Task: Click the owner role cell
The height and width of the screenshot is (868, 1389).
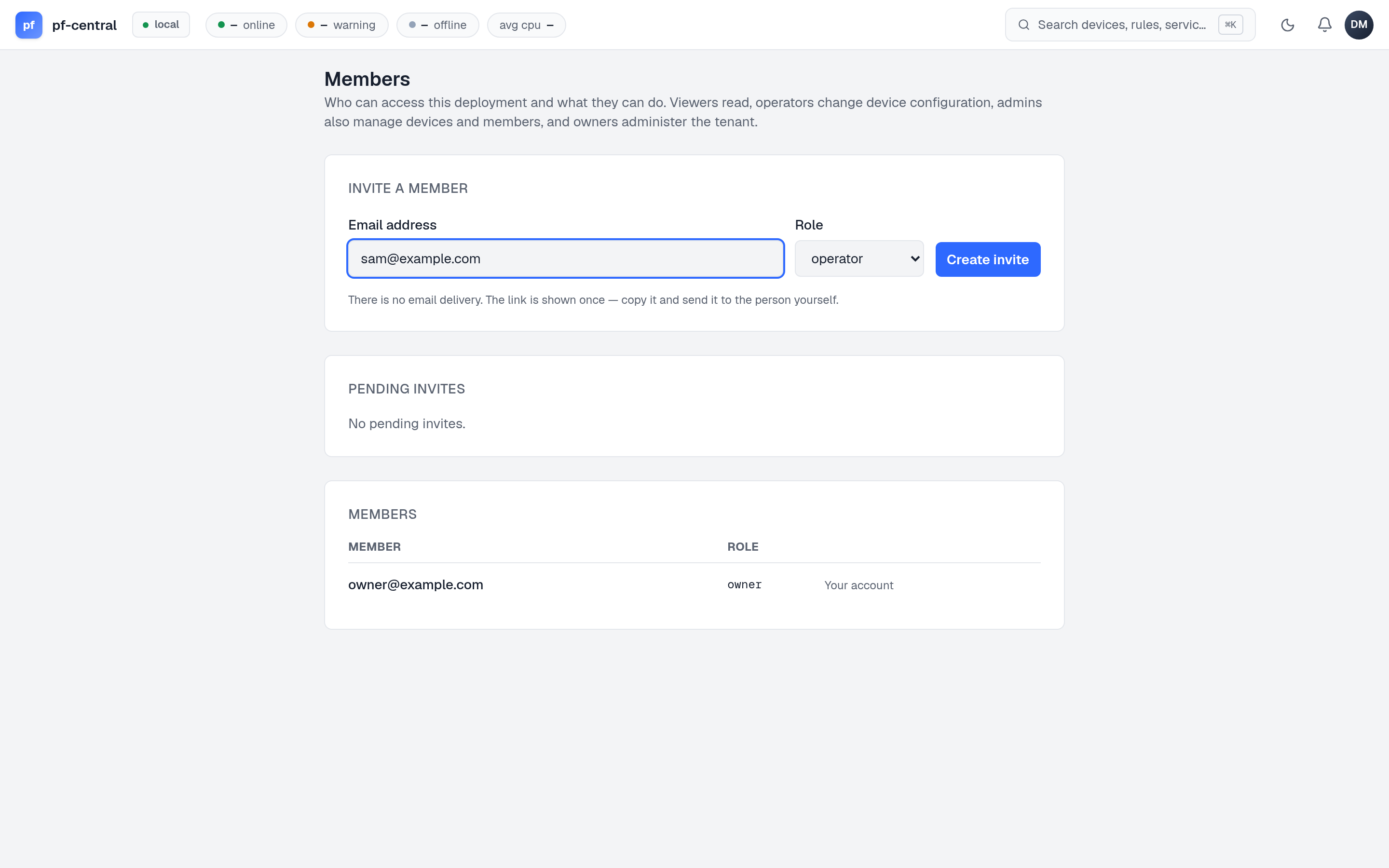Action: coord(745,584)
